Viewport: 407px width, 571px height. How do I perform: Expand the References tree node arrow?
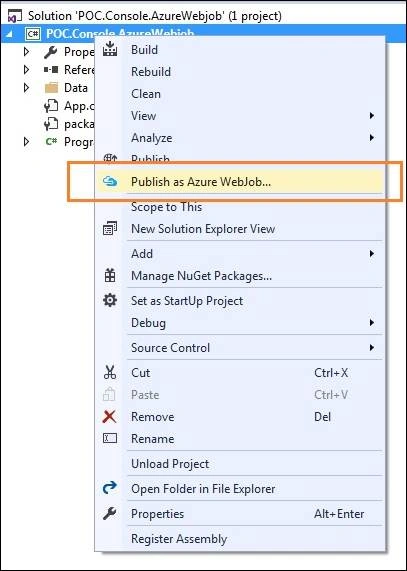pos(26,69)
